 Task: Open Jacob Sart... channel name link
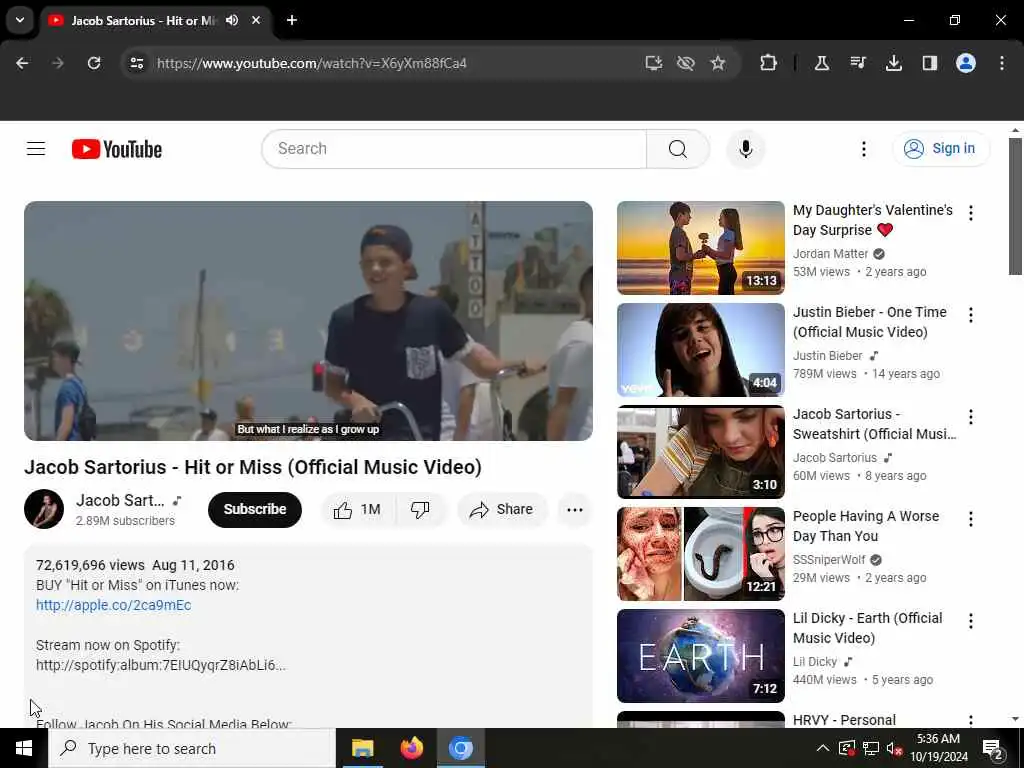[120, 500]
